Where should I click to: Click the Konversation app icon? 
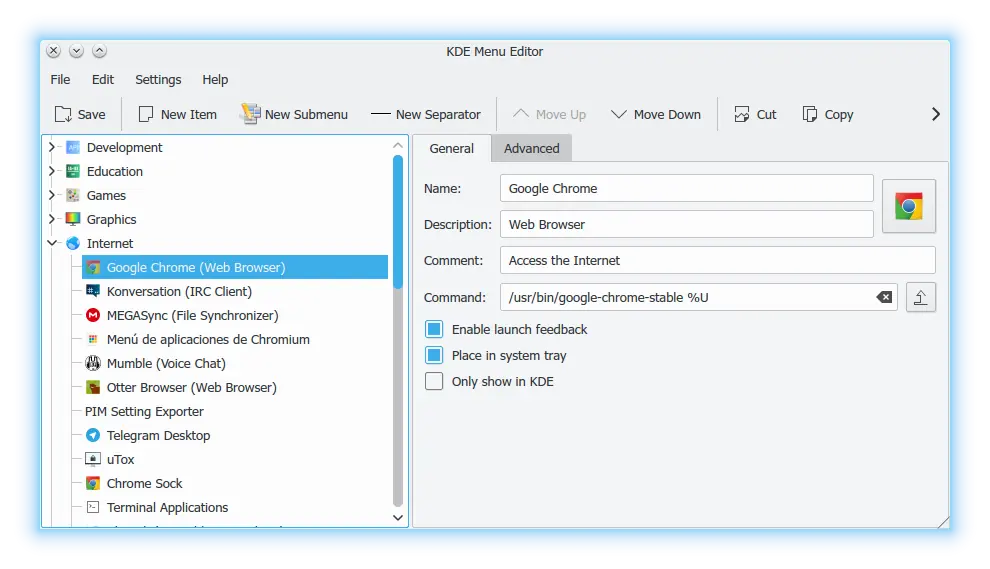coord(93,291)
